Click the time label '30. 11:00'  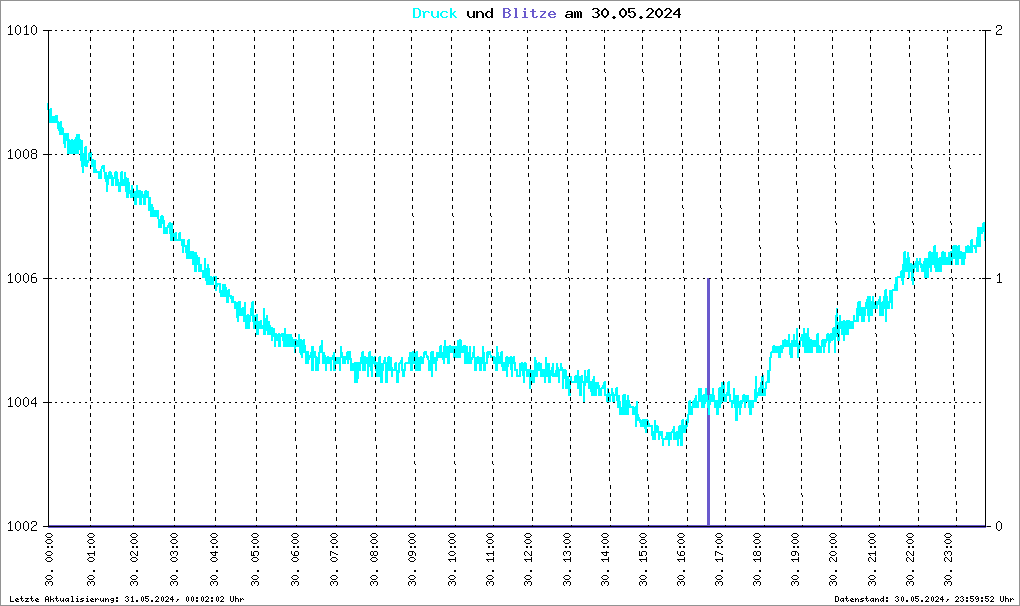(x=490, y=560)
